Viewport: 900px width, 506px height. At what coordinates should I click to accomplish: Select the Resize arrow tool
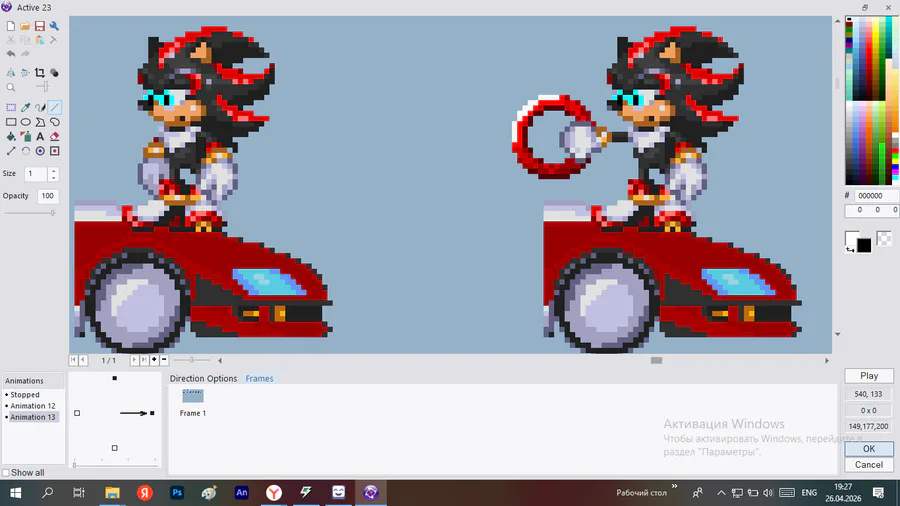point(11,151)
